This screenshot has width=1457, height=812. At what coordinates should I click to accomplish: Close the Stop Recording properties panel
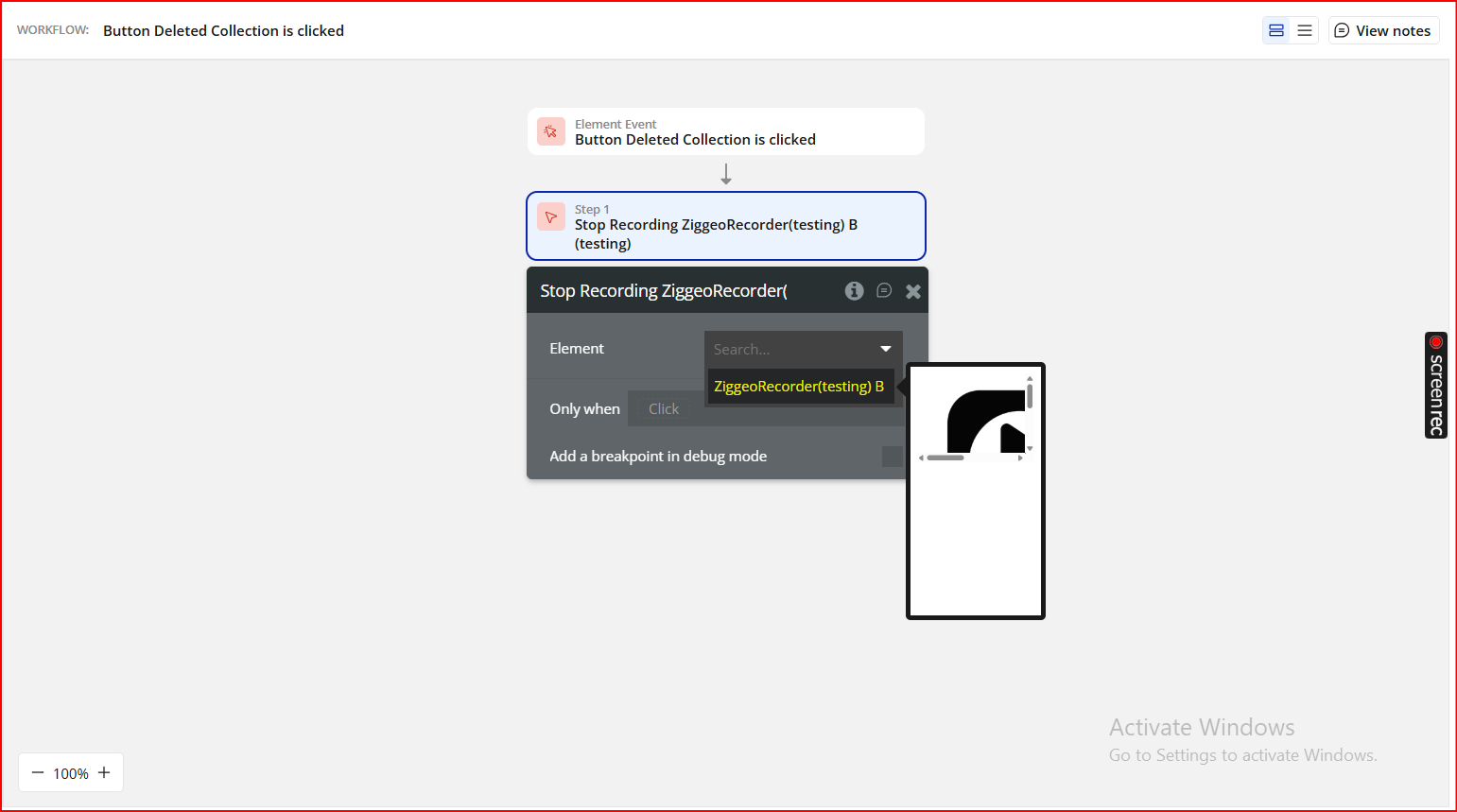tap(913, 291)
